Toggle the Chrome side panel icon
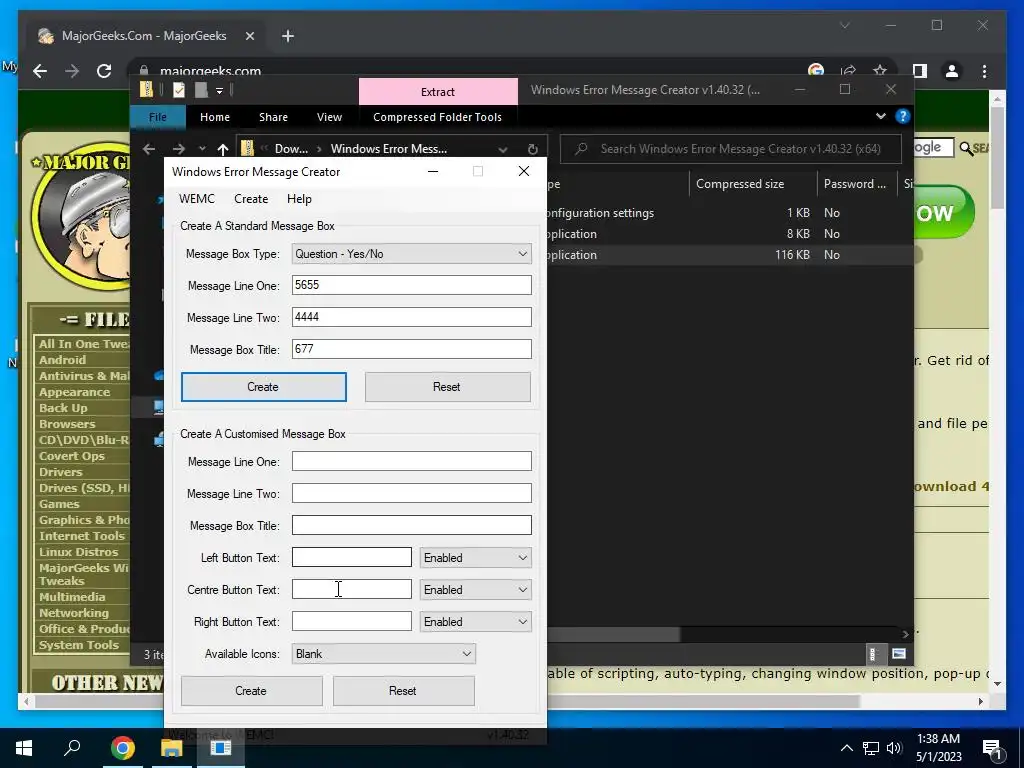Viewport: 1024px width, 768px height. coord(920,71)
